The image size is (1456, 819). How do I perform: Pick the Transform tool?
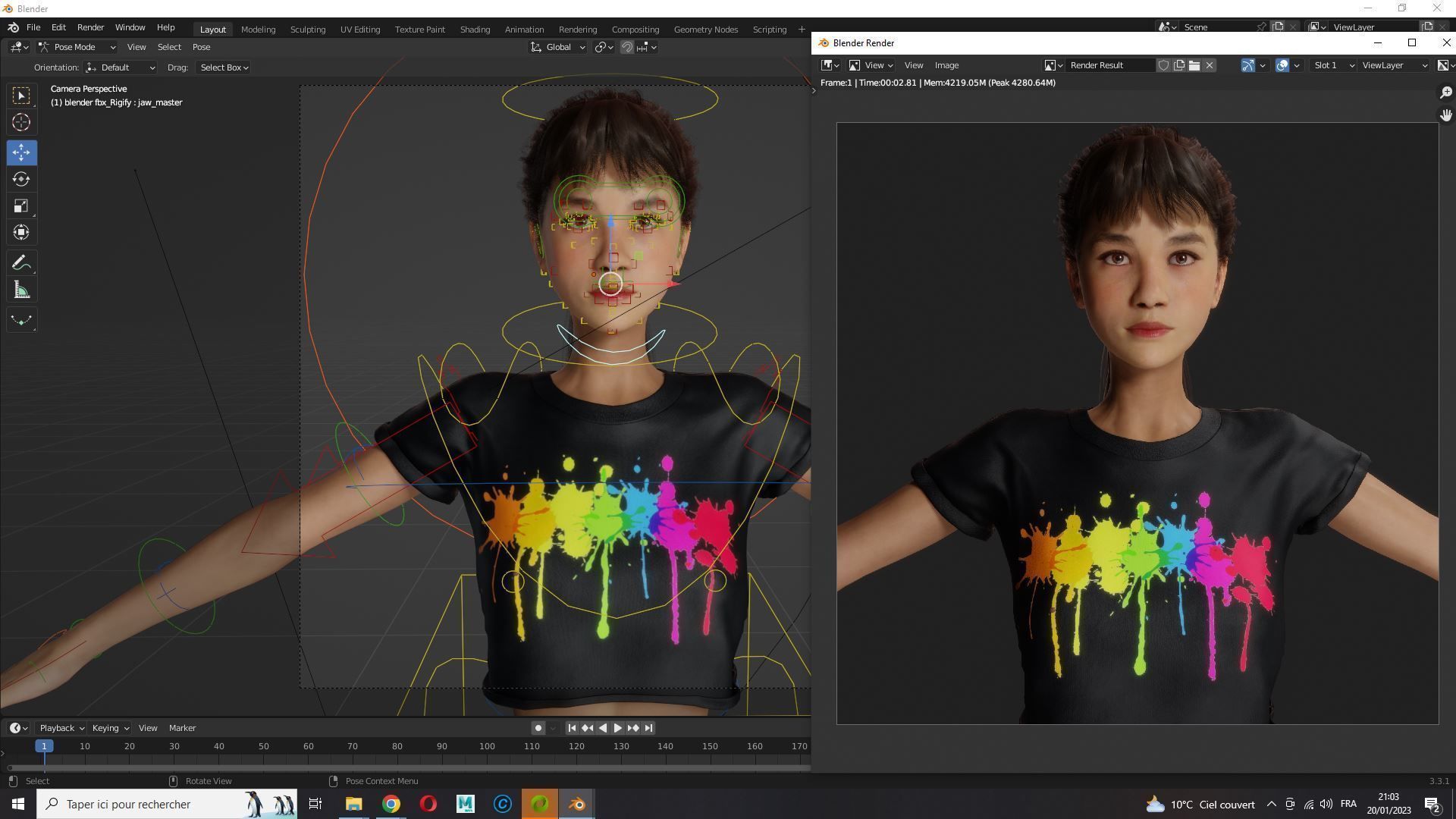(21, 233)
